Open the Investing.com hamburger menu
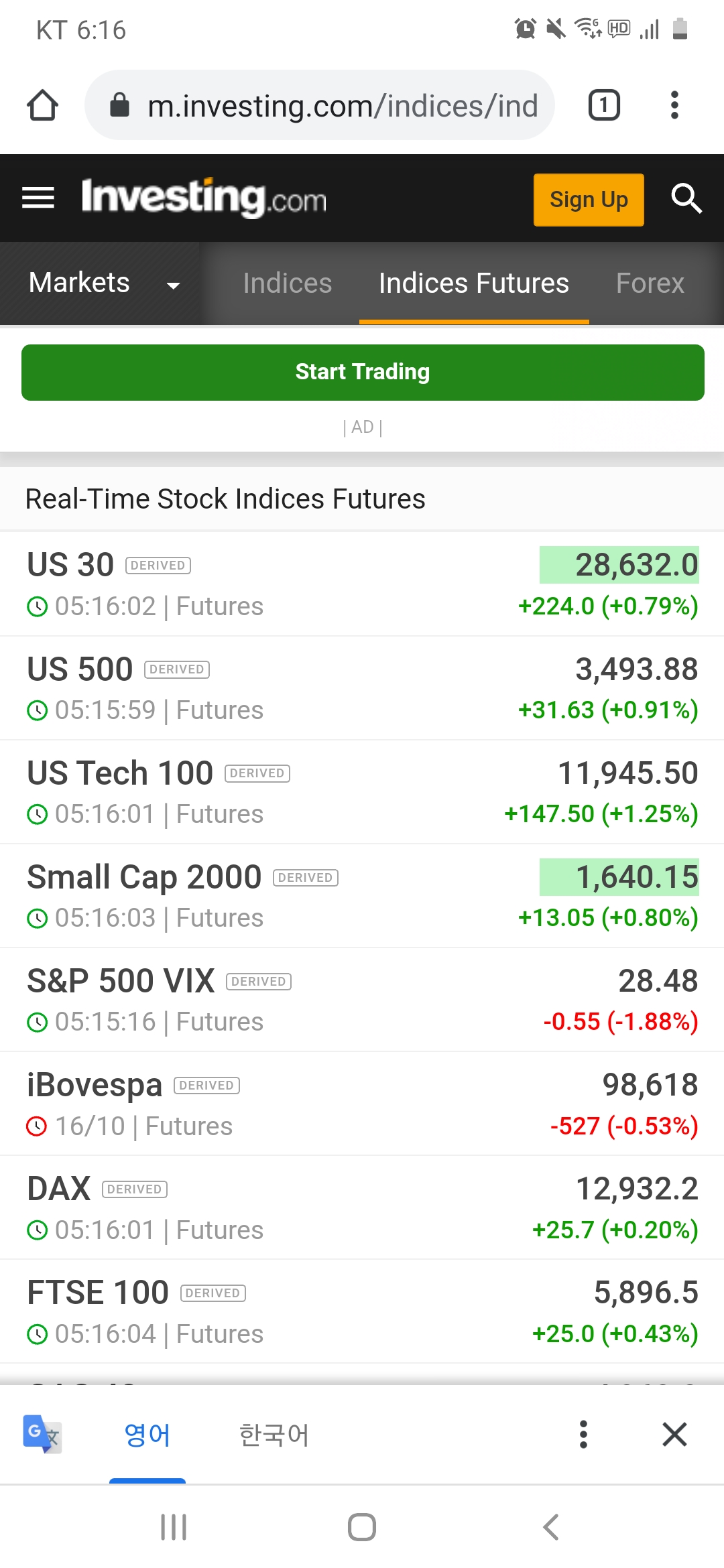 click(x=38, y=198)
